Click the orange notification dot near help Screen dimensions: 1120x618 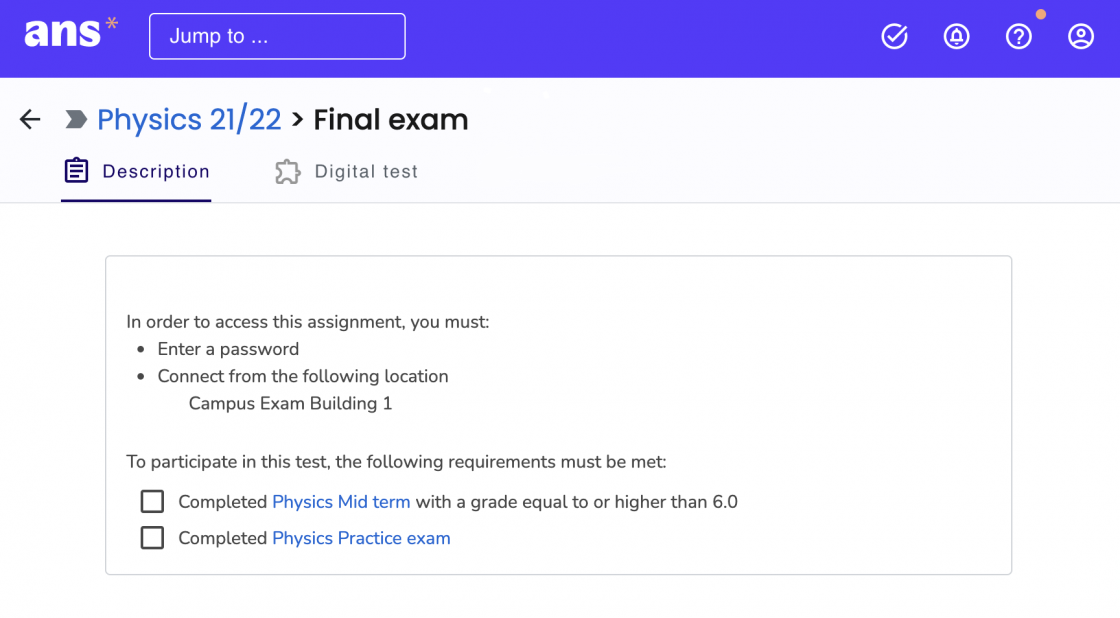pyautogui.click(x=1041, y=14)
